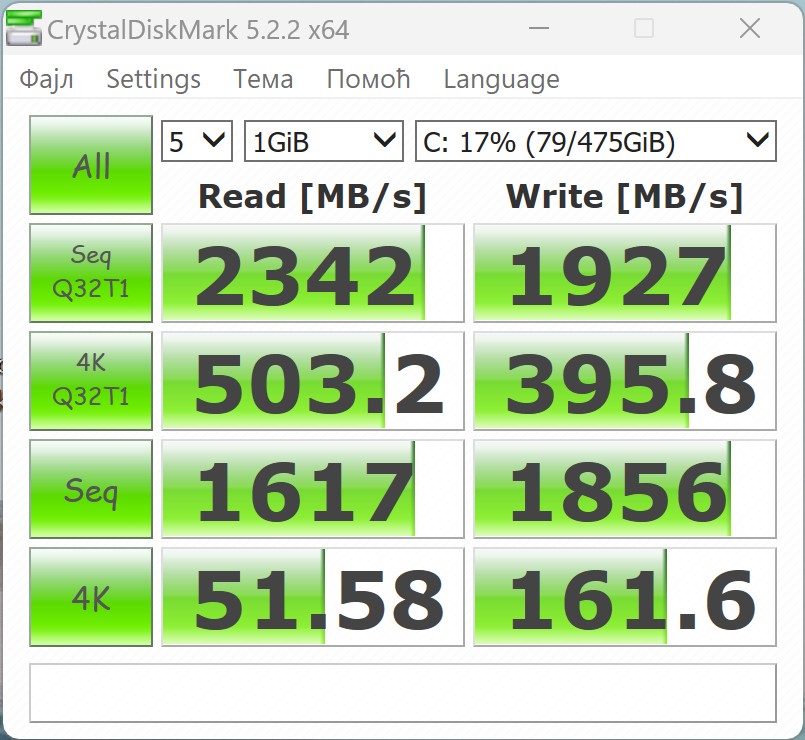Click the 4K Q32T1 read result 503.2
Viewport: 805px width, 740px height.
312,381
